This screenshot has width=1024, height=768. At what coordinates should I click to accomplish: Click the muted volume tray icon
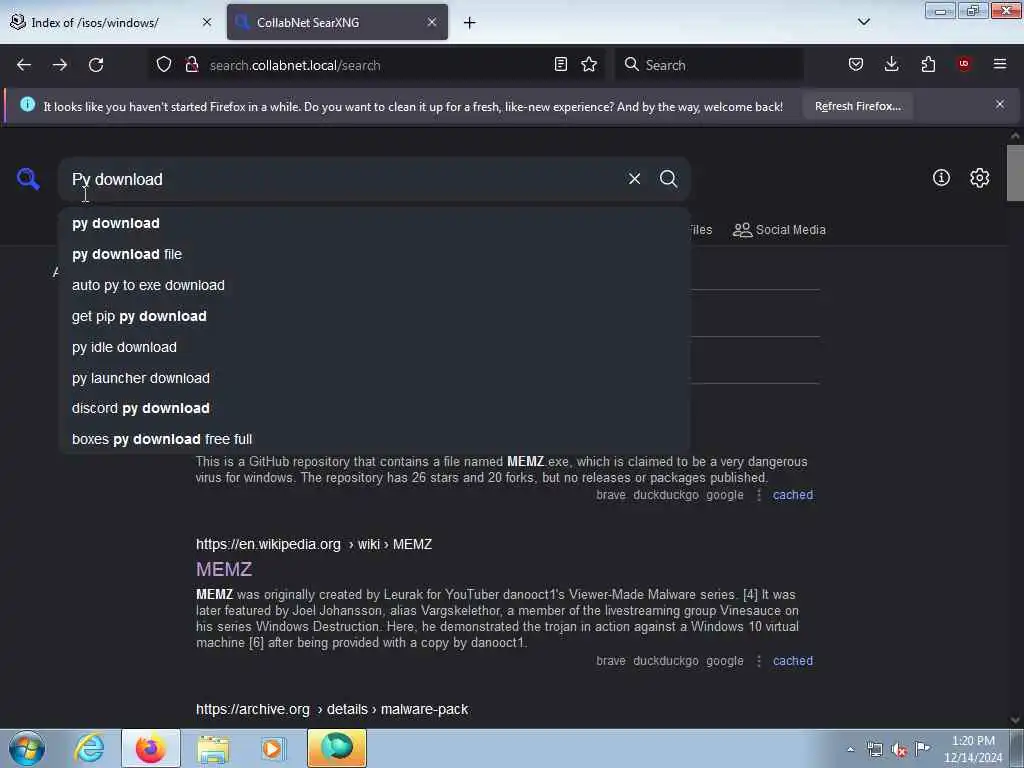[899, 750]
